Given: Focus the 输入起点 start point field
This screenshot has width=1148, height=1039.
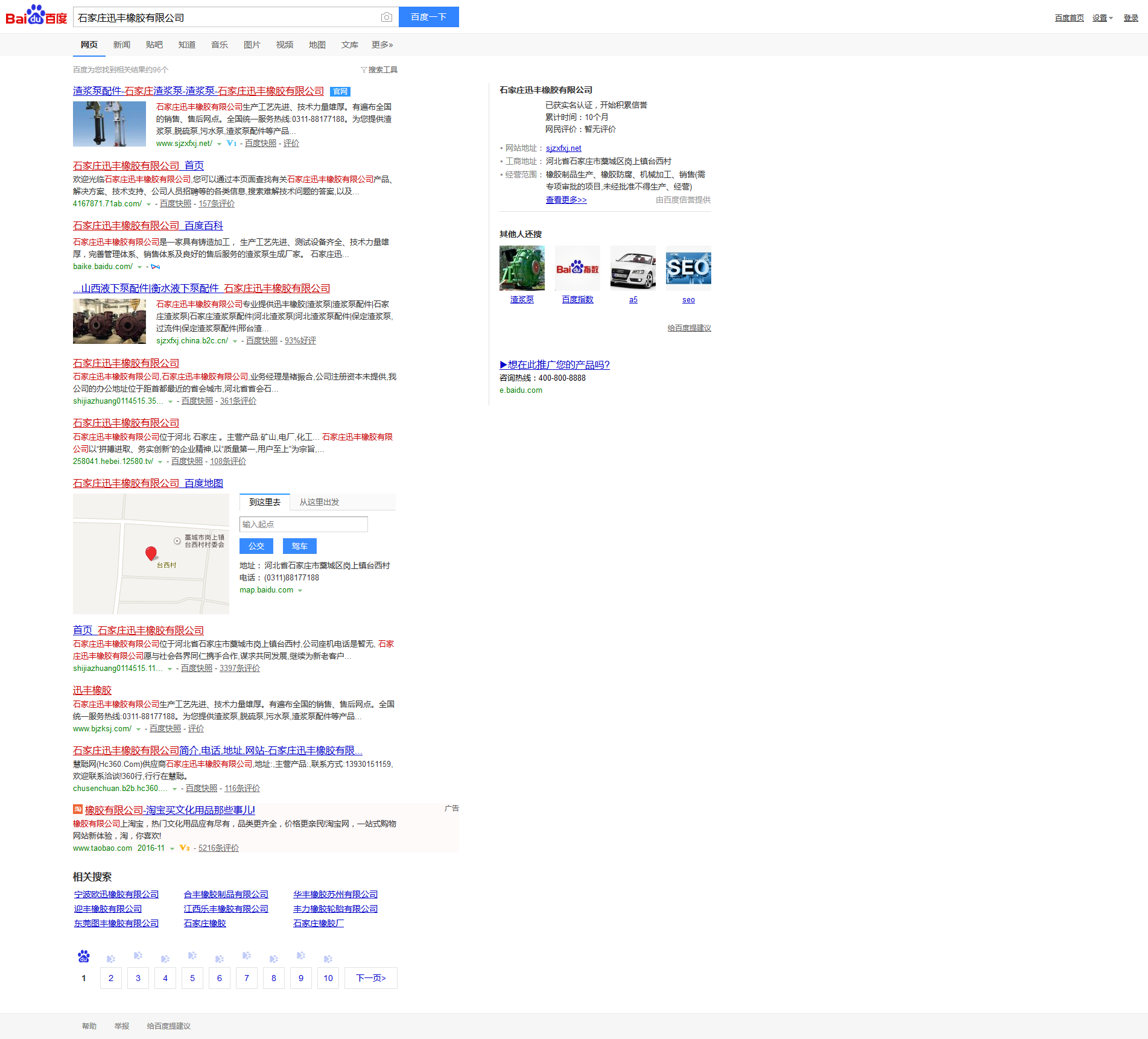Looking at the screenshot, I should pyautogui.click(x=303, y=524).
